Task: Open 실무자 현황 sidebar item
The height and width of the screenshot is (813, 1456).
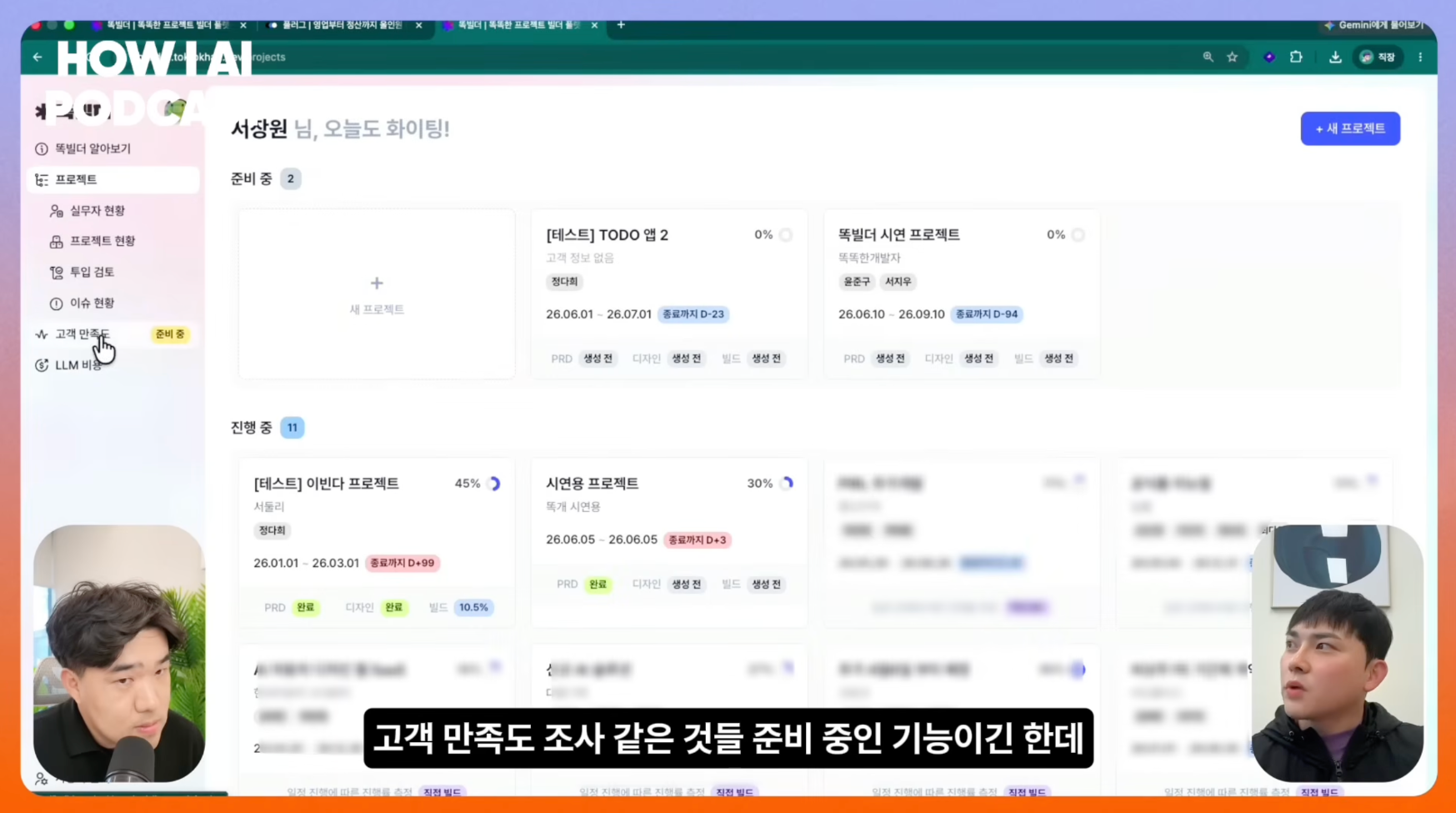Action: (97, 210)
